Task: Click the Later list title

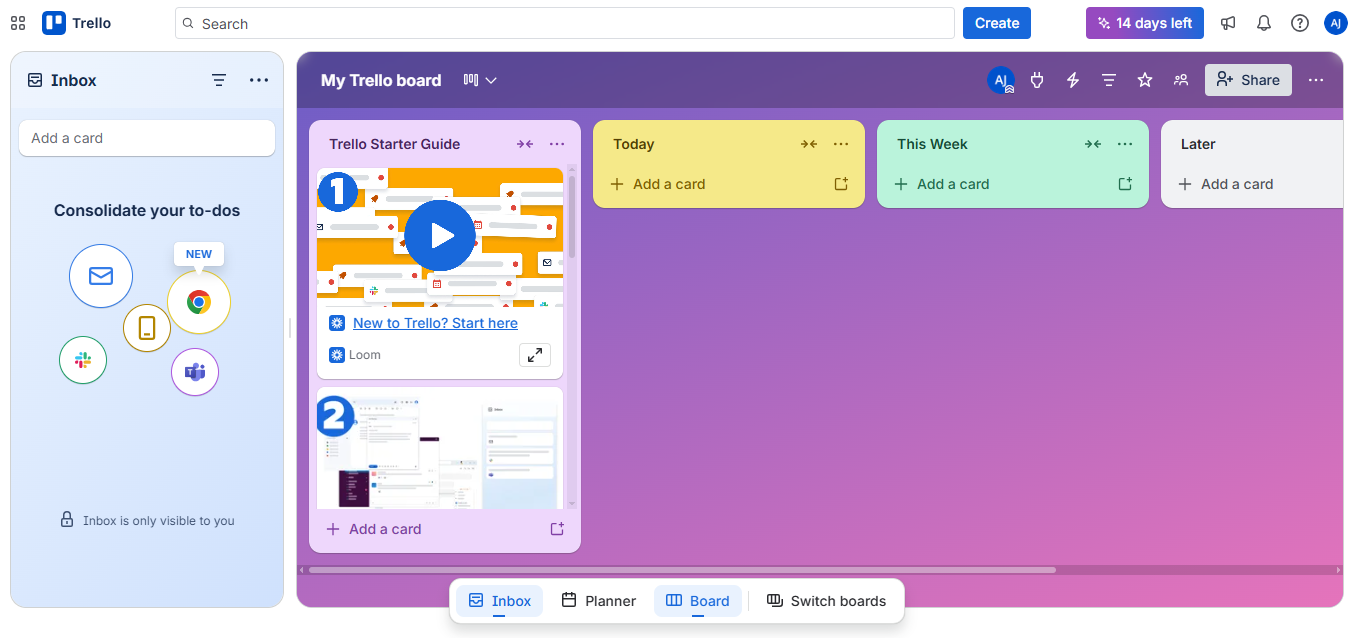Action: point(1198,144)
